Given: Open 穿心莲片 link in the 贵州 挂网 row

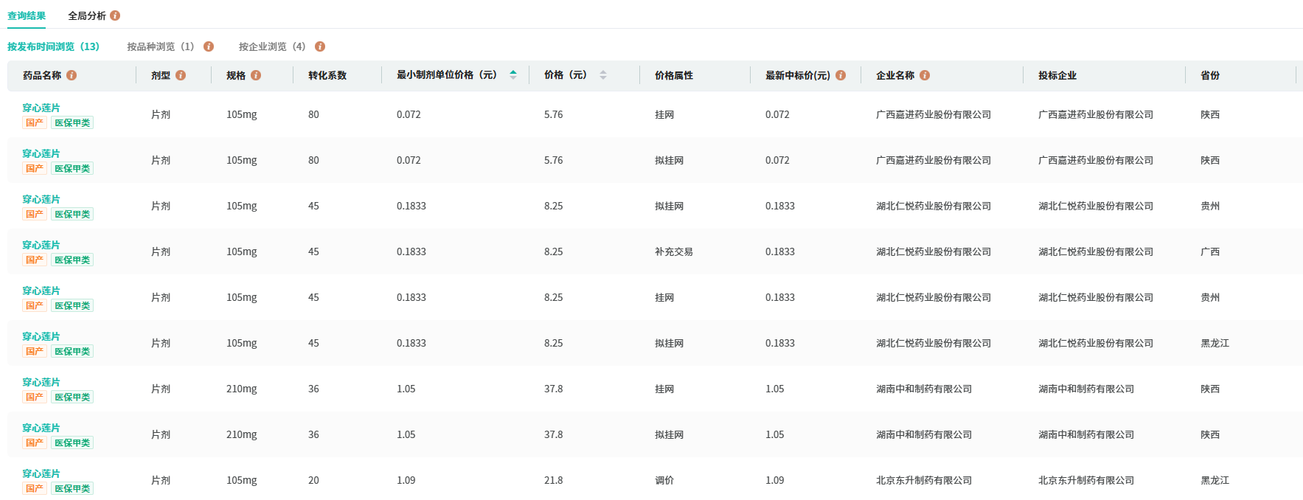Looking at the screenshot, I should tap(41, 290).
